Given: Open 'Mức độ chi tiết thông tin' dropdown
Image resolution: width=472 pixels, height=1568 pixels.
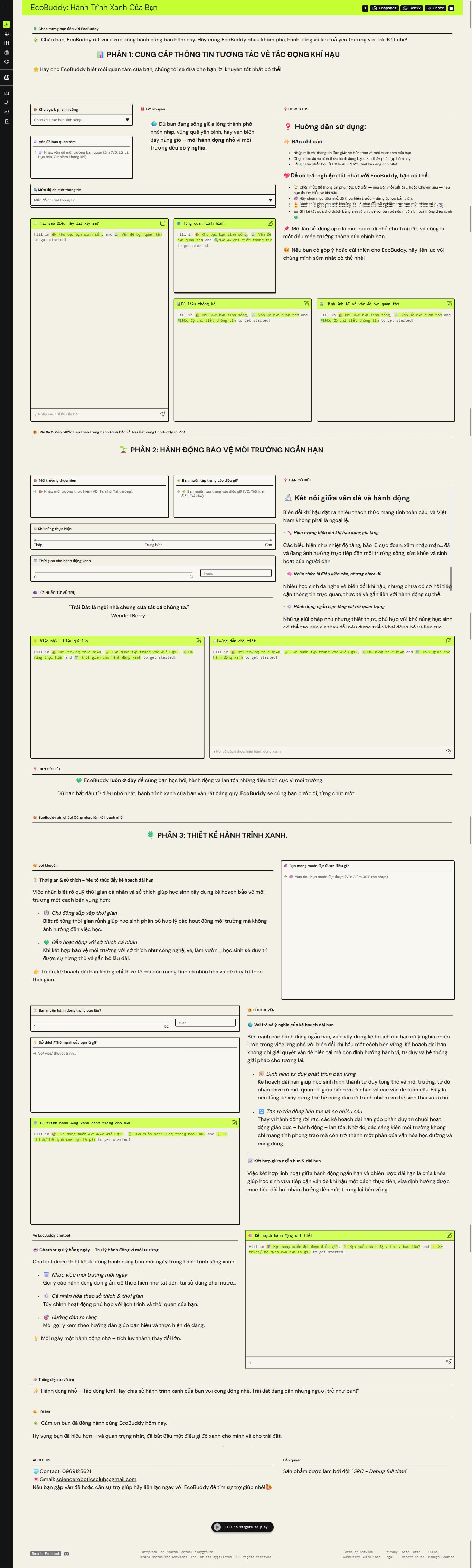Looking at the screenshot, I should pos(153,200).
